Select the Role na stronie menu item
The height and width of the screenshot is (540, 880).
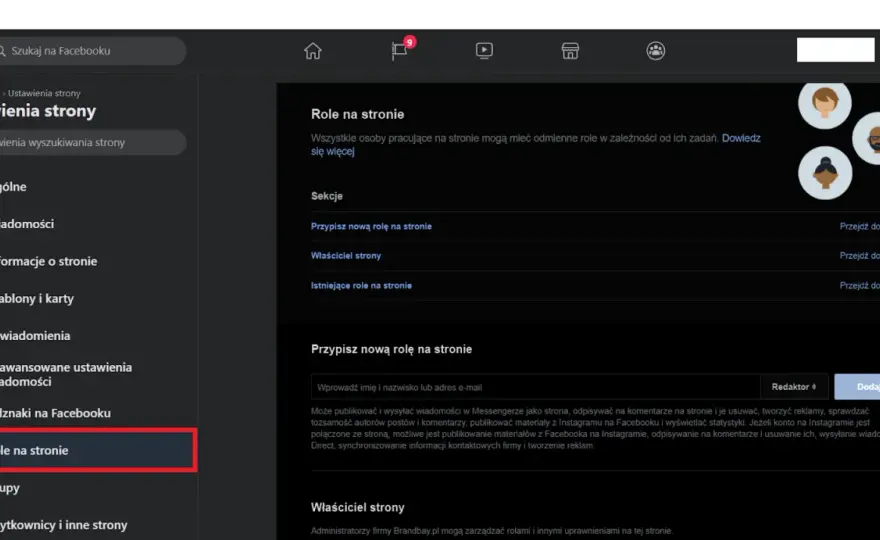click(98, 450)
